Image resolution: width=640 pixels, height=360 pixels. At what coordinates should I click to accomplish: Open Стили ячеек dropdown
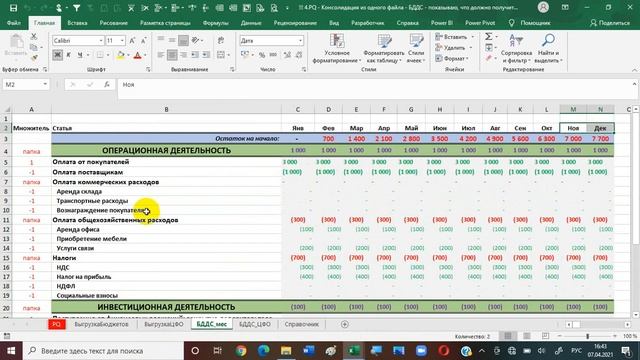(x=416, y=49)
